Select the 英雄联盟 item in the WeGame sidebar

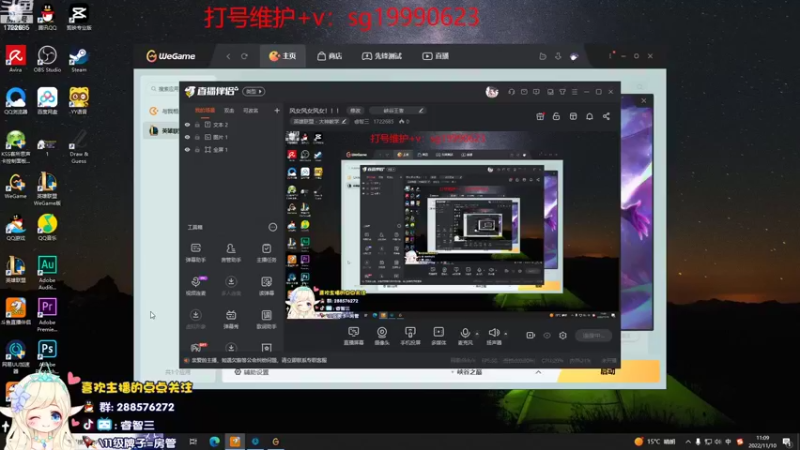pos(162,131)
